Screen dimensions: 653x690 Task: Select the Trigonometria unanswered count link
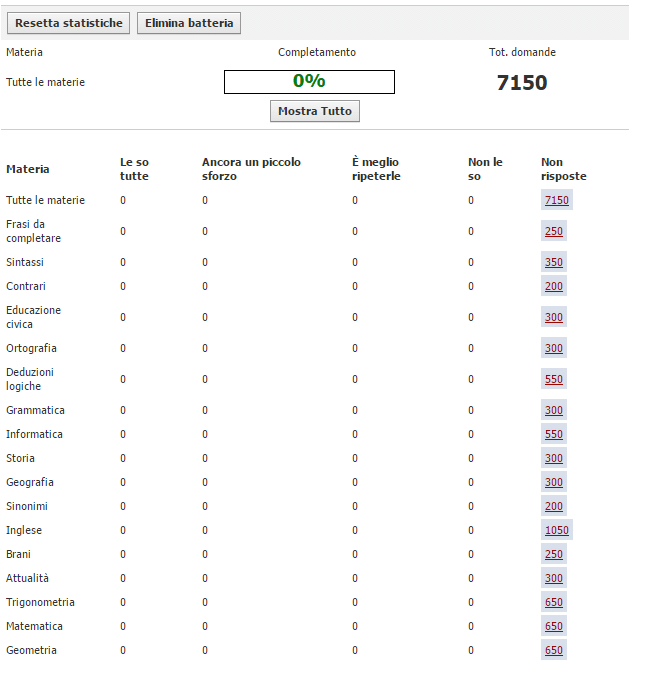(554, 602)
